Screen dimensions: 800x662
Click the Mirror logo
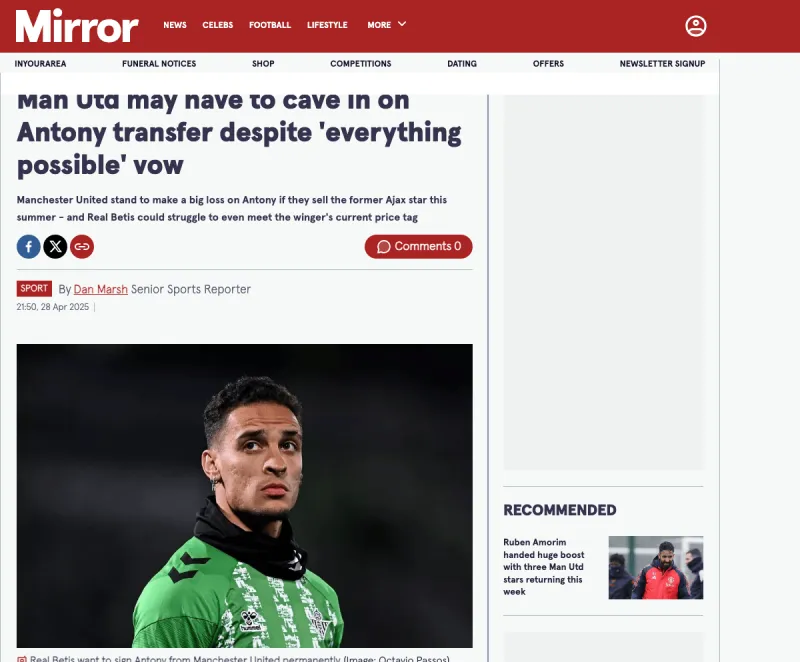pyautogui.click(x=77, y=26)
